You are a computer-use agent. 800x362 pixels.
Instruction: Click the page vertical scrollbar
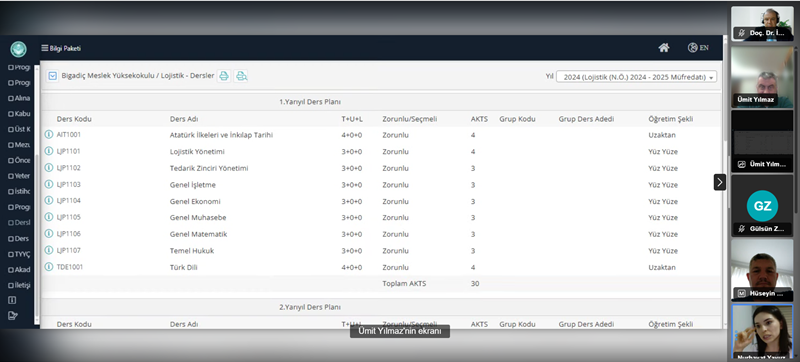pos(725,194)
